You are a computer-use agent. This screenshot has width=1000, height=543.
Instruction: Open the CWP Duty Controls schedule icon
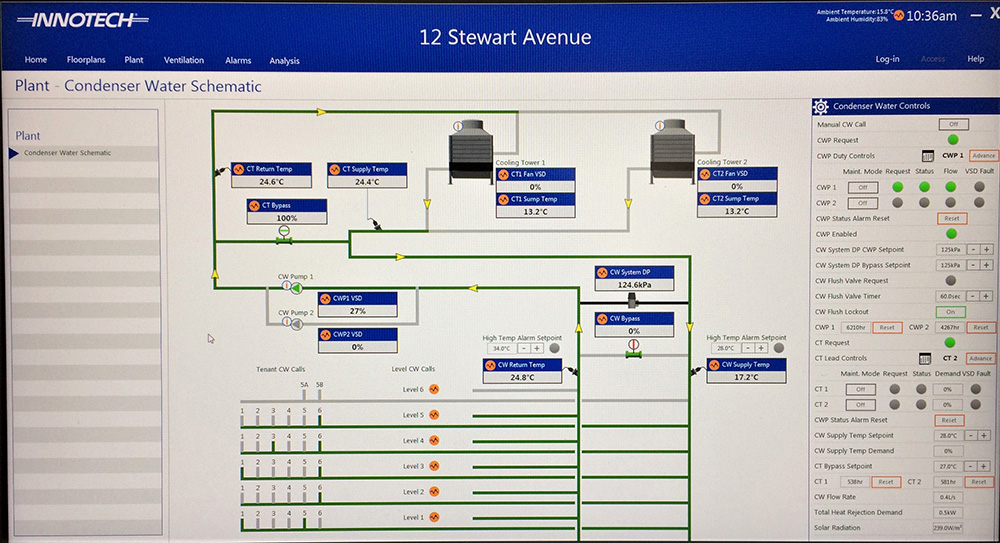927,156
